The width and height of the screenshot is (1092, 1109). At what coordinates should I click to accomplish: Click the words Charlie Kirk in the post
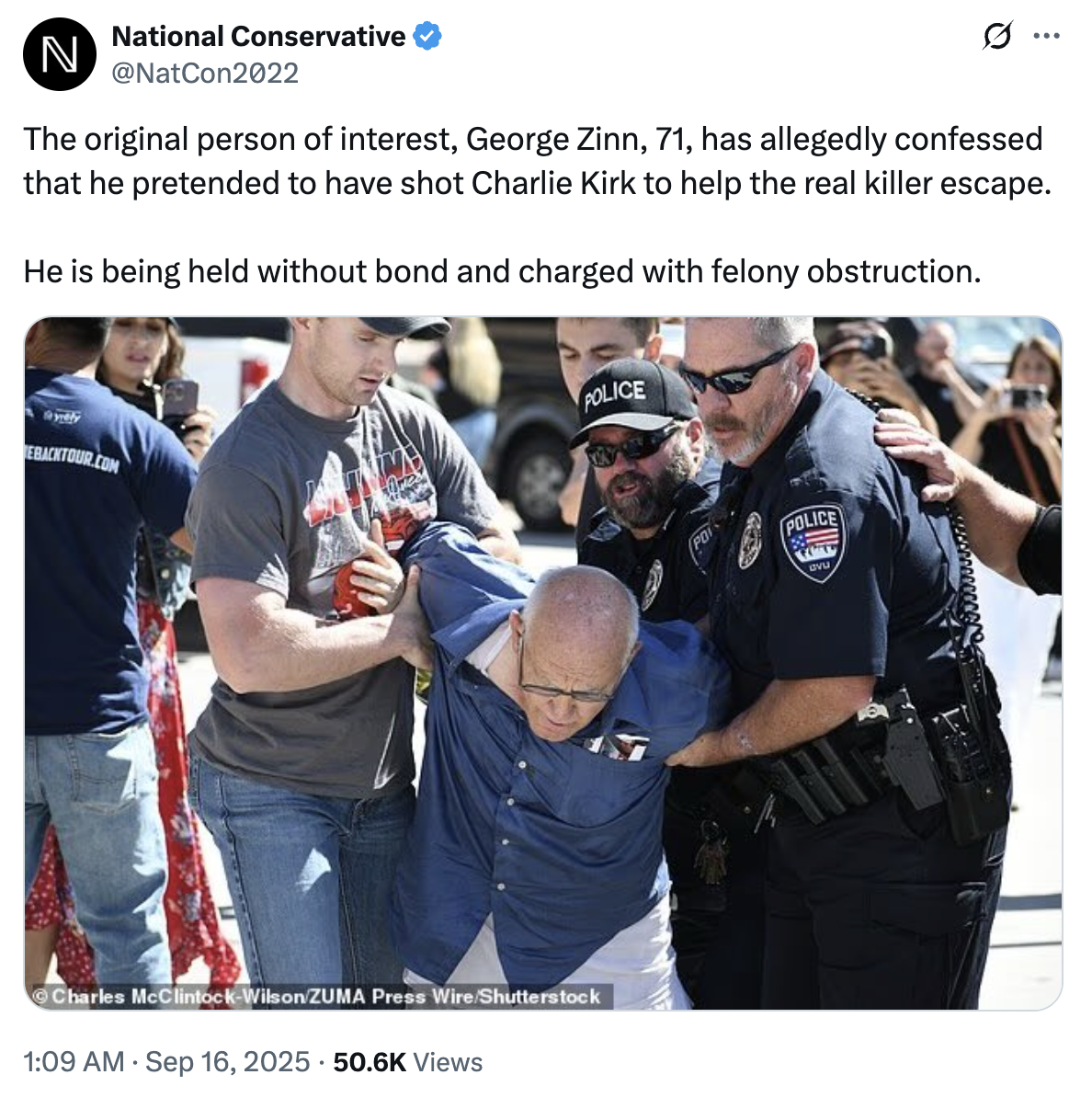[553, 183]
